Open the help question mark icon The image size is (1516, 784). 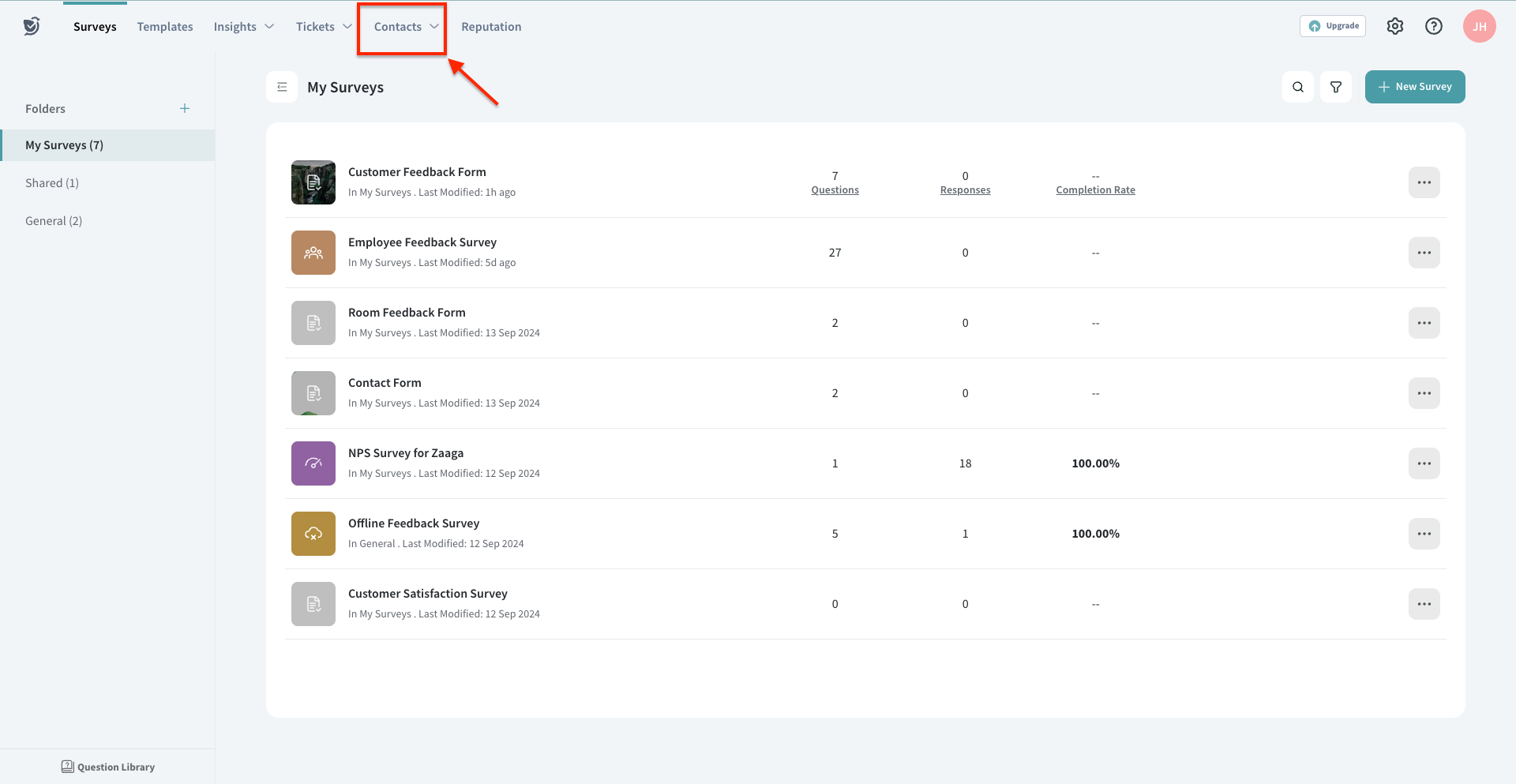[x=1433, y=26]
